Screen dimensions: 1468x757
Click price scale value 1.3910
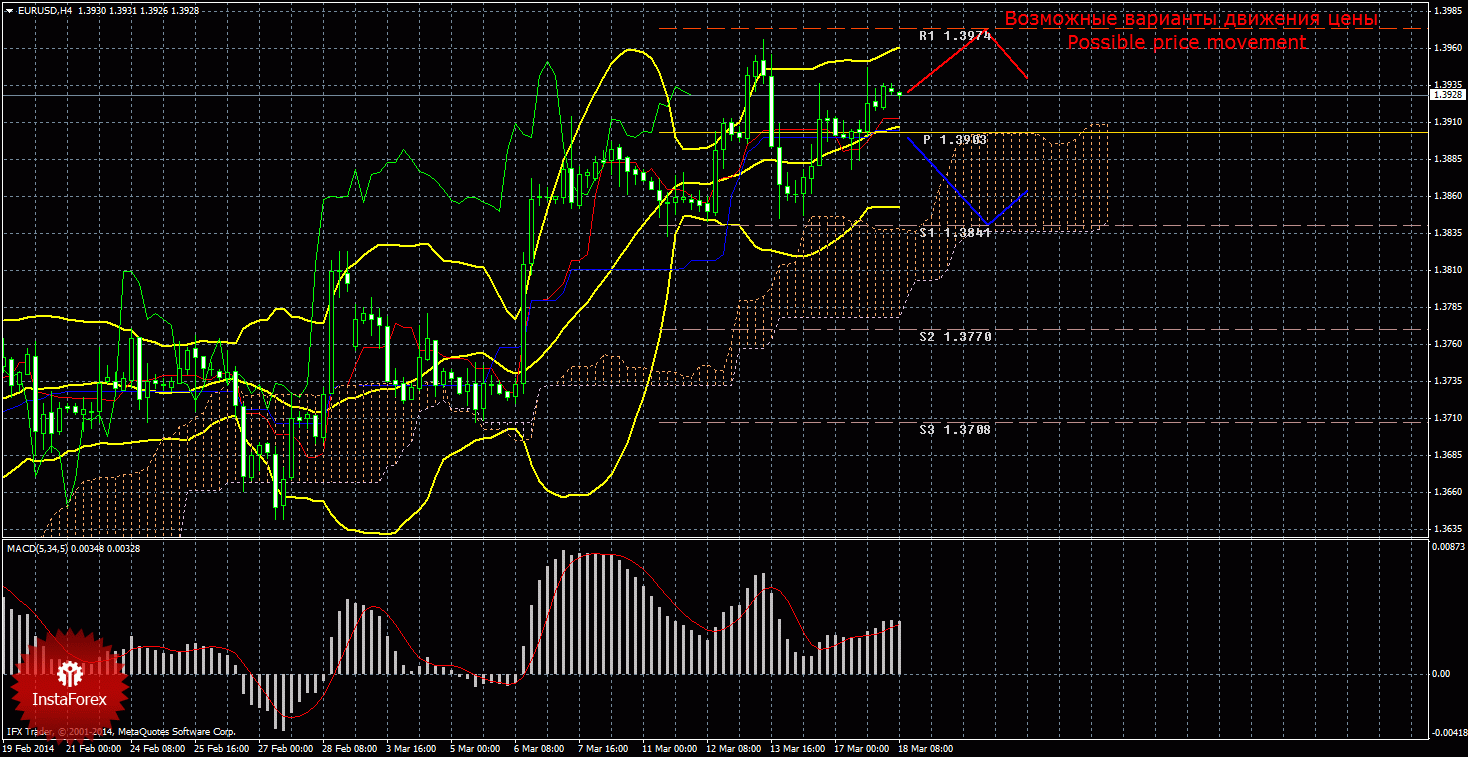pos(1448,122)
